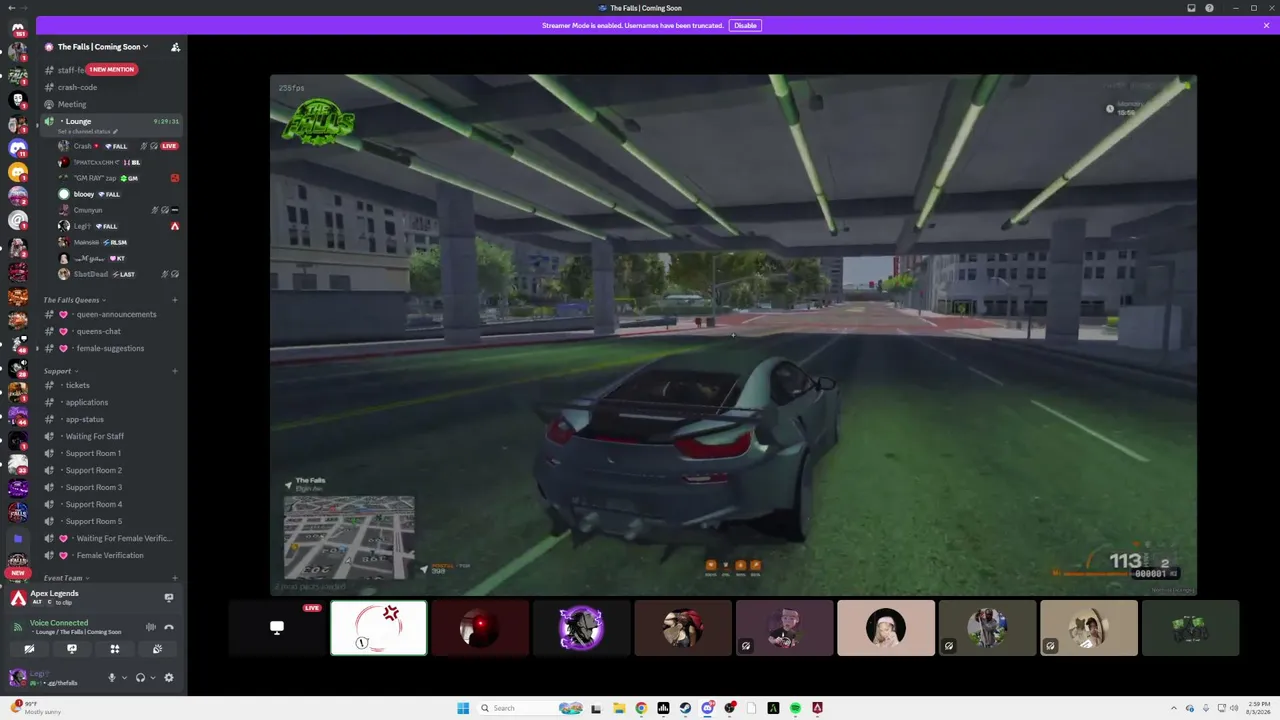Image resolution: width=1280 pixels, height=720 pixels.
Task: Mute your microphone in the user panel
Action: (x=112, y=678)
